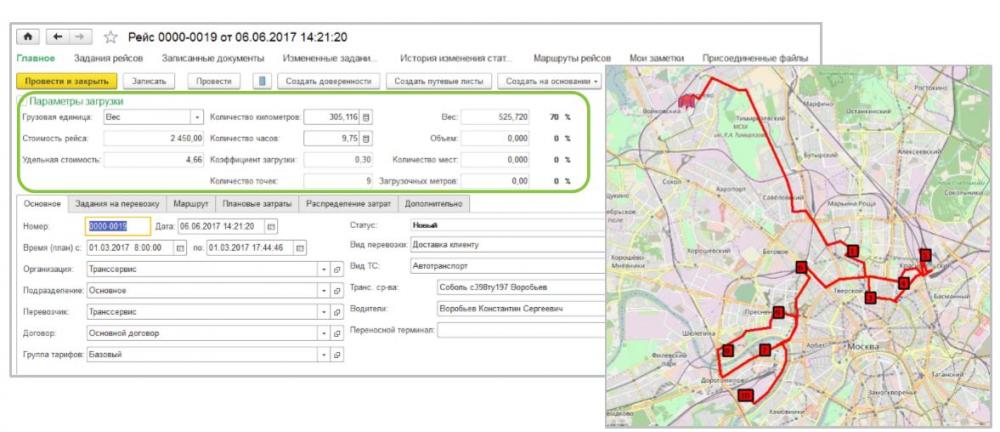Add the Рейс document to favorites star
The height and width of the screenshot is (432, 1000).
(x=110, y=37)
